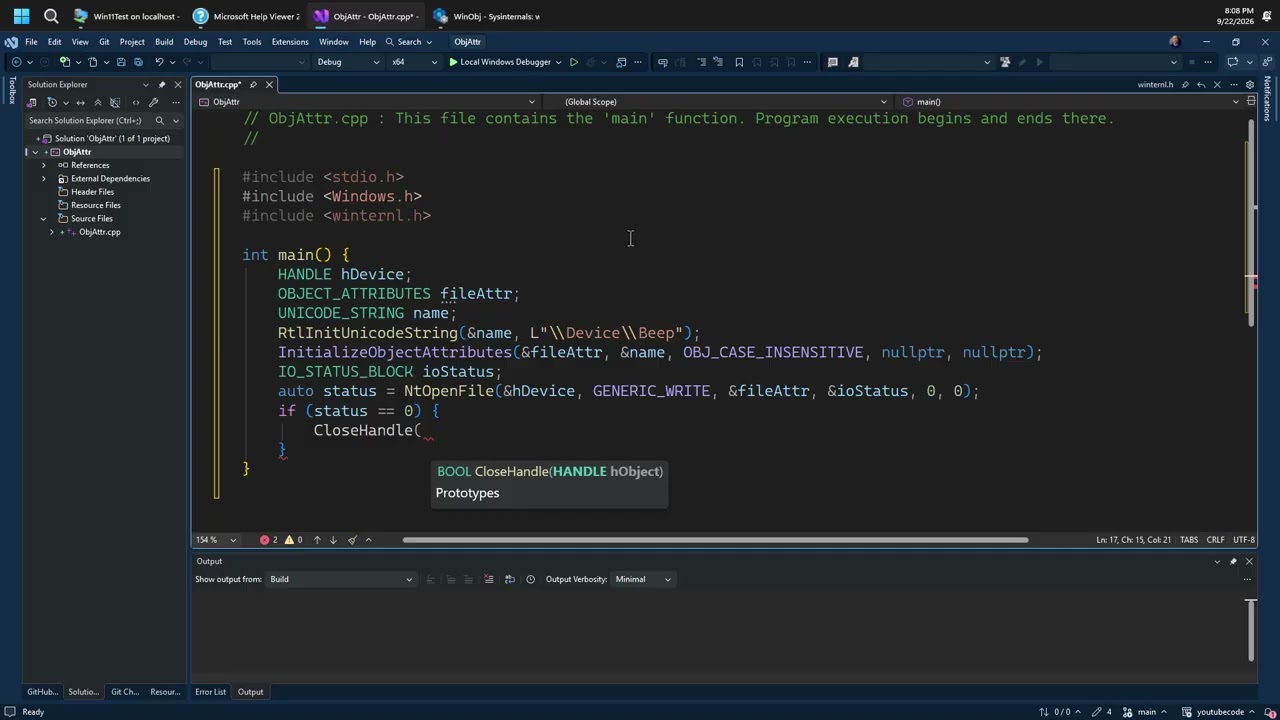Click the editor horizontal scrollbar
Image resolution: width=1280 pixels, height=720 pixels.
click(715, 540)
